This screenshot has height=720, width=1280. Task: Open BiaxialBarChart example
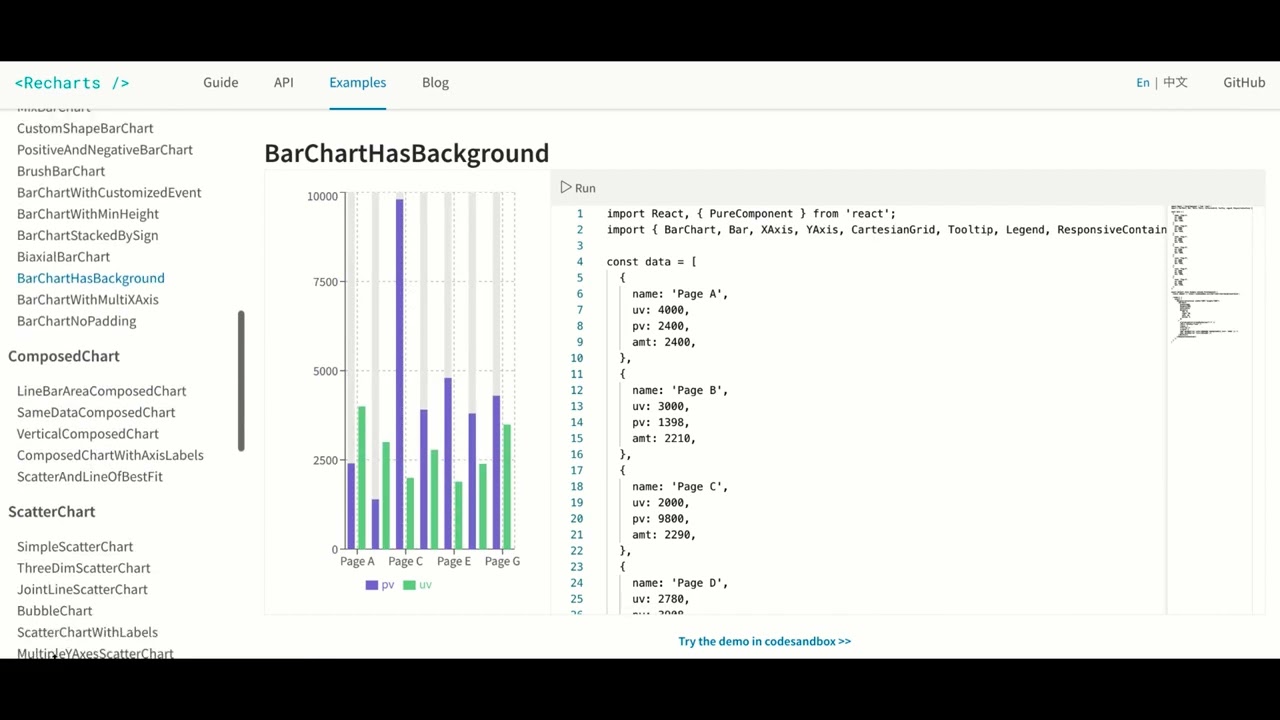click(x=63, y=257)
